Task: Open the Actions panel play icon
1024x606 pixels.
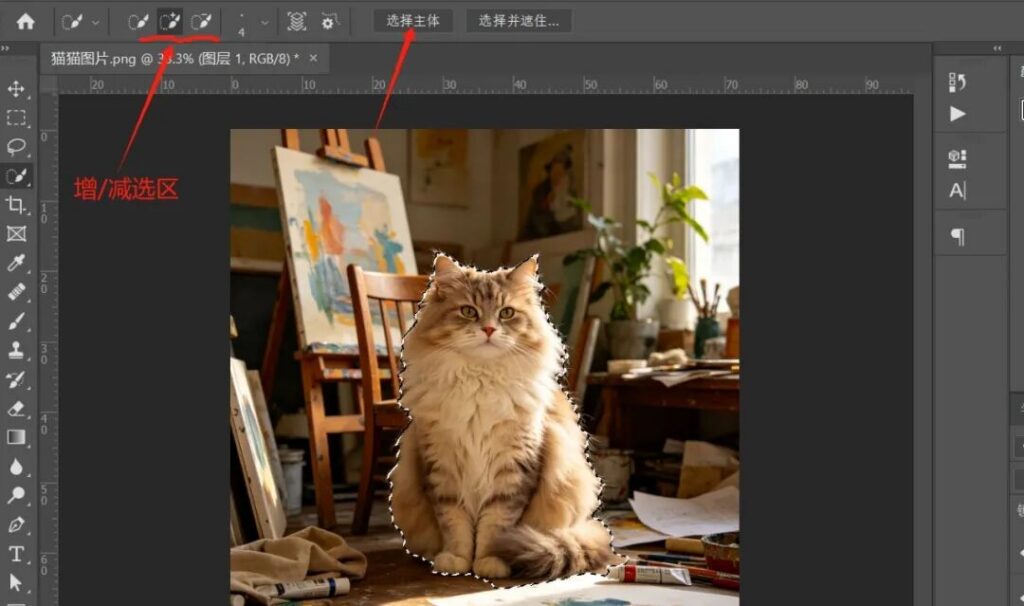Action: [x=957, y=114]
